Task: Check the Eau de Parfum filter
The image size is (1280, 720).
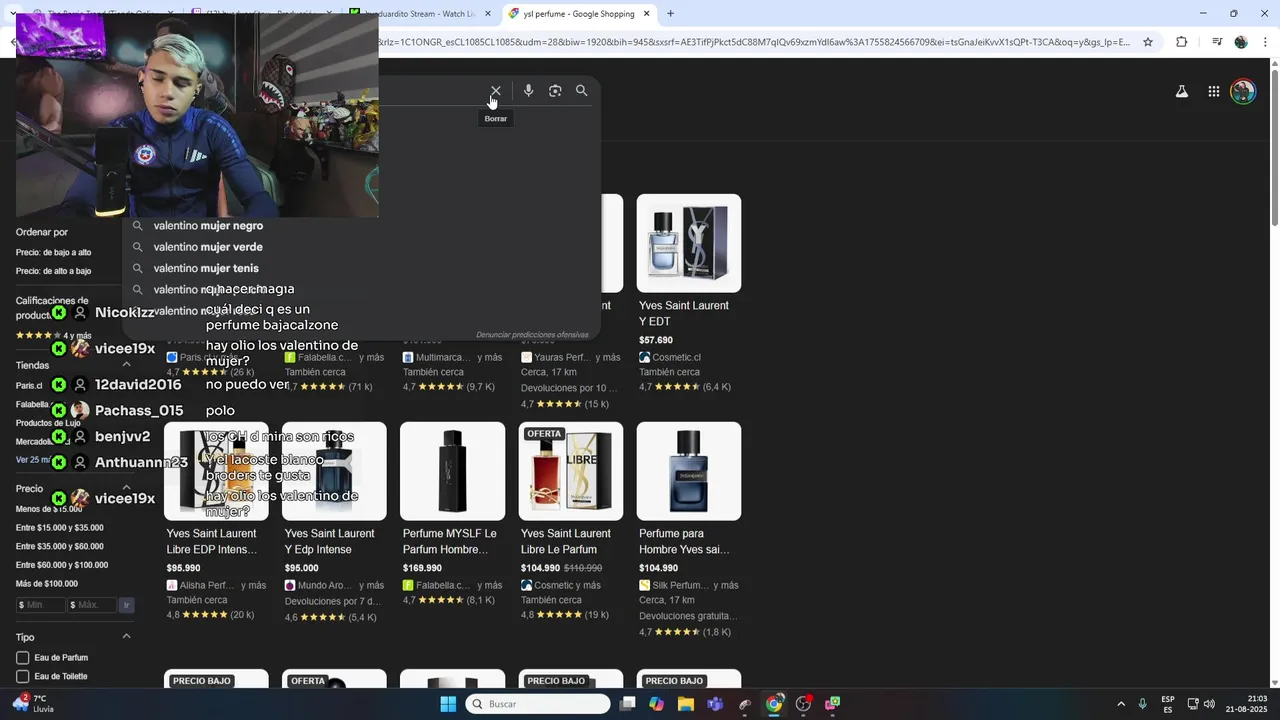Action: click(x=23, y=658)
